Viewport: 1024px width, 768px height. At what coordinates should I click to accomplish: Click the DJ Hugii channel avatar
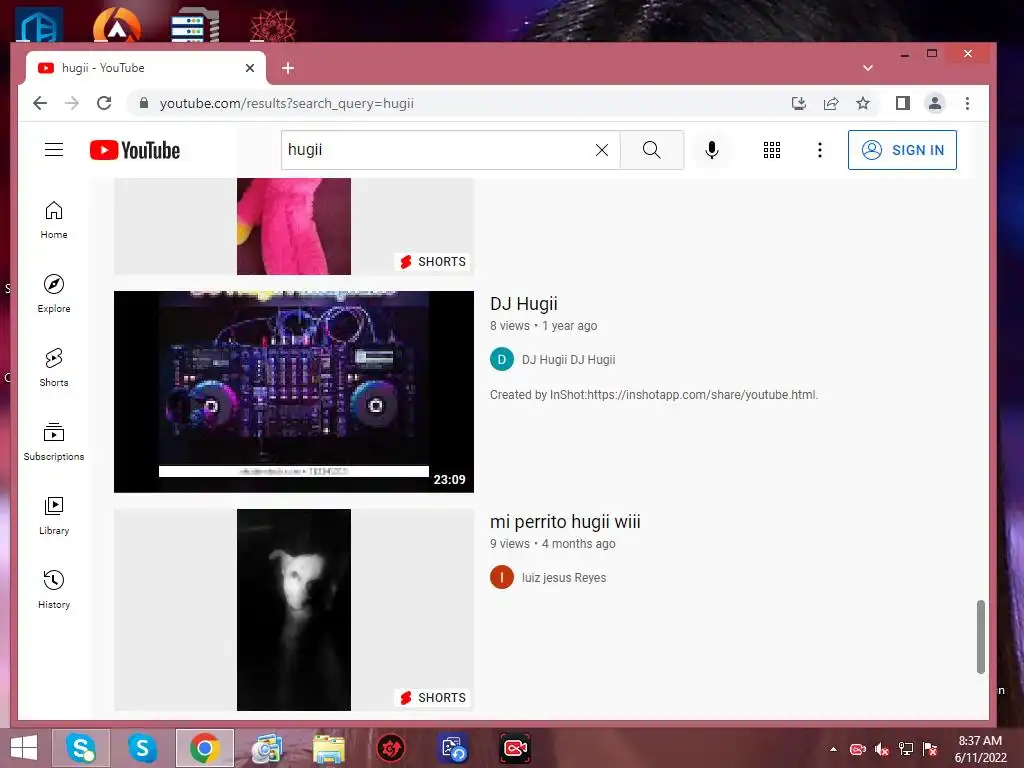[x=502, y=359]
